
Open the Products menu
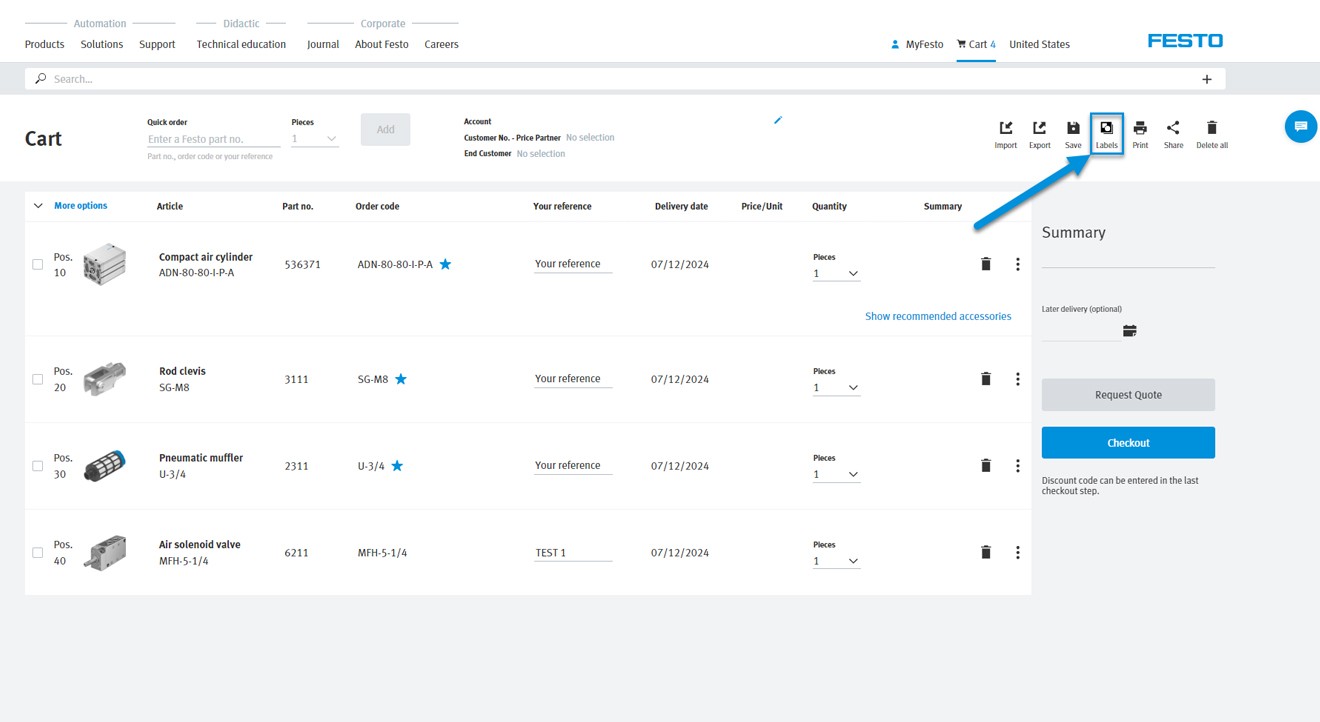(44, 44)
